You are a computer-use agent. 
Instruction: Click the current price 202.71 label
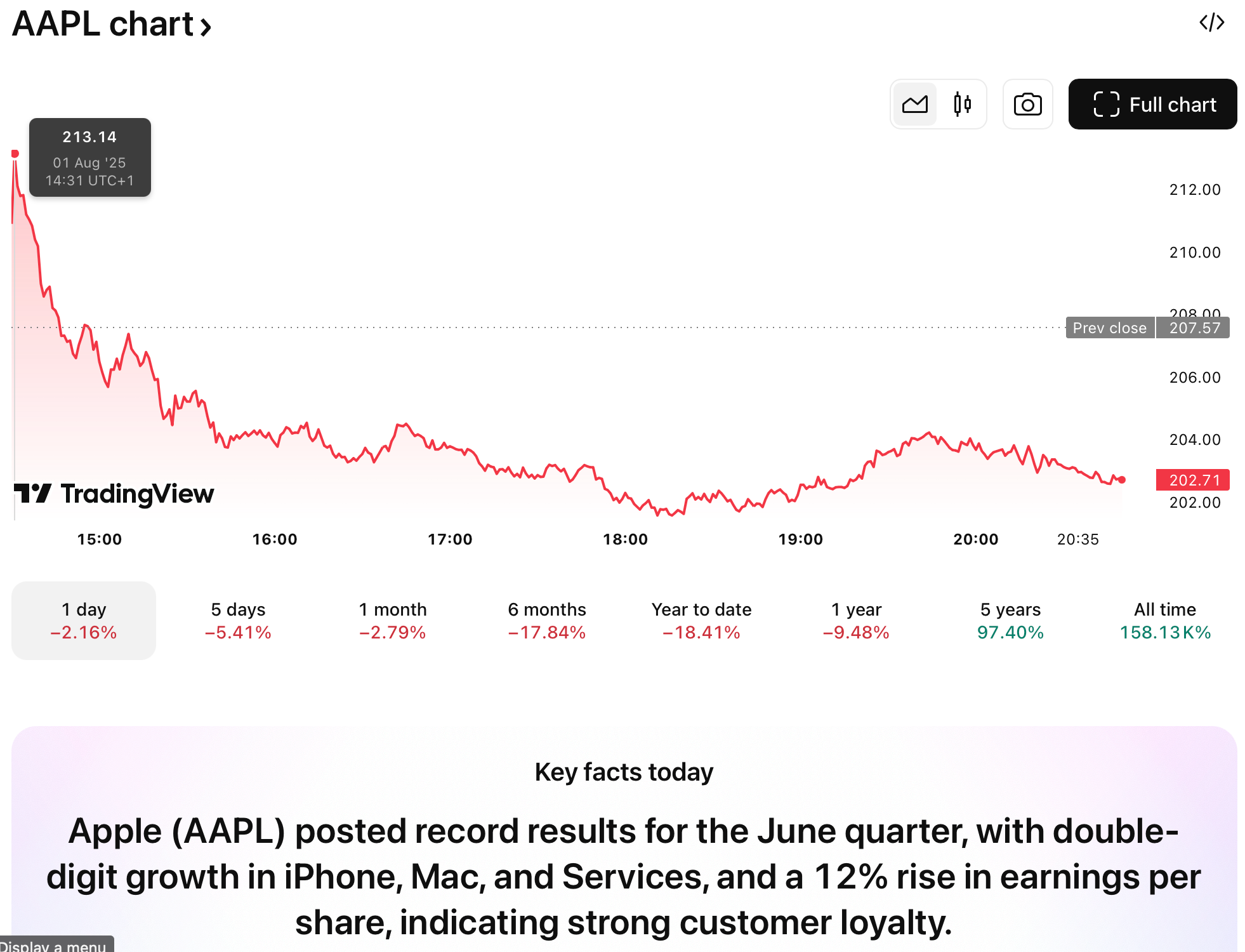coord(1193,480)
